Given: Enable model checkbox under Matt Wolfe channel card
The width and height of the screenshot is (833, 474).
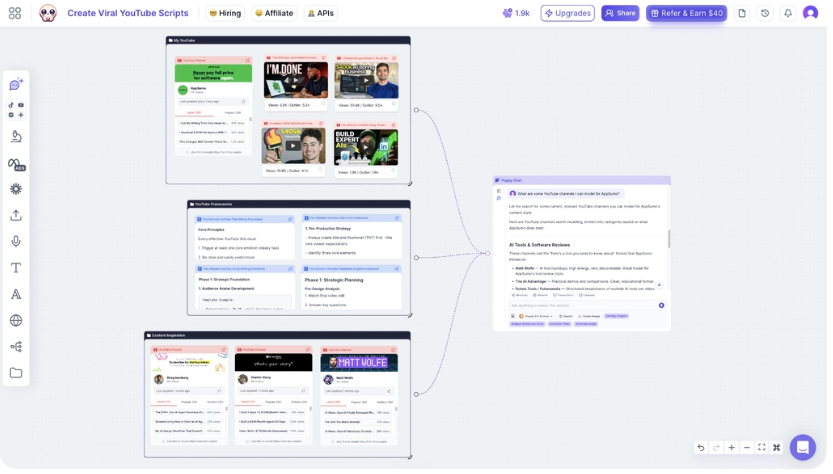Looking at the screenshot, I should pyautogui.click(x=333, y=442).
